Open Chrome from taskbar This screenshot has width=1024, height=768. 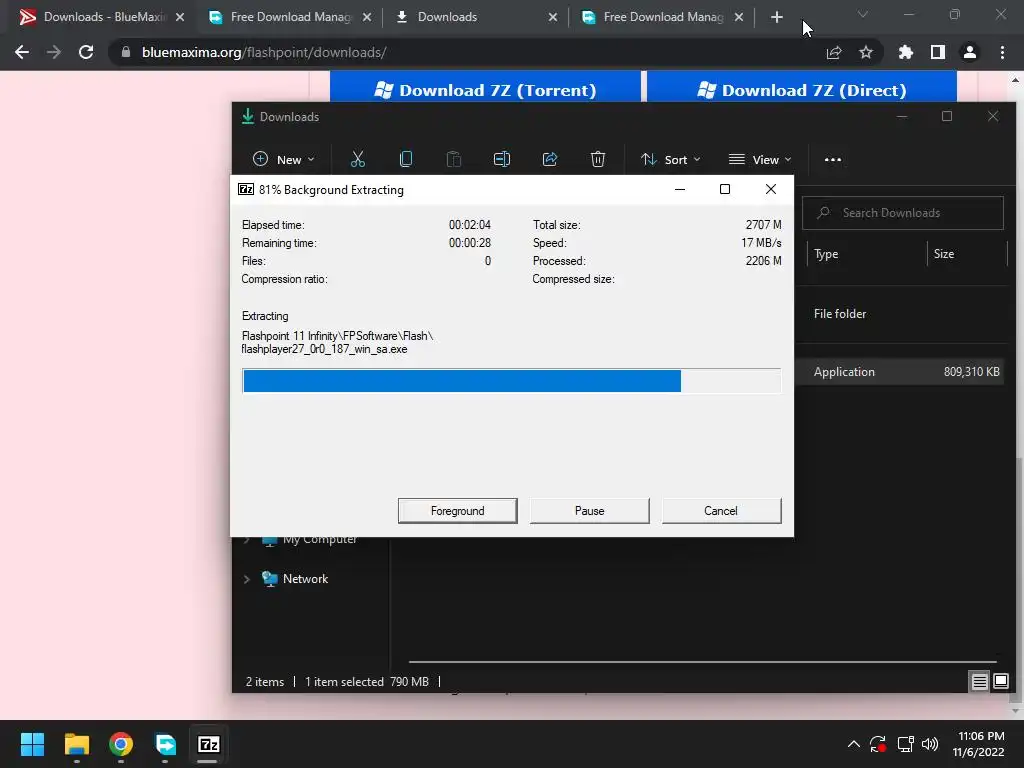click(x=121, y=744)
